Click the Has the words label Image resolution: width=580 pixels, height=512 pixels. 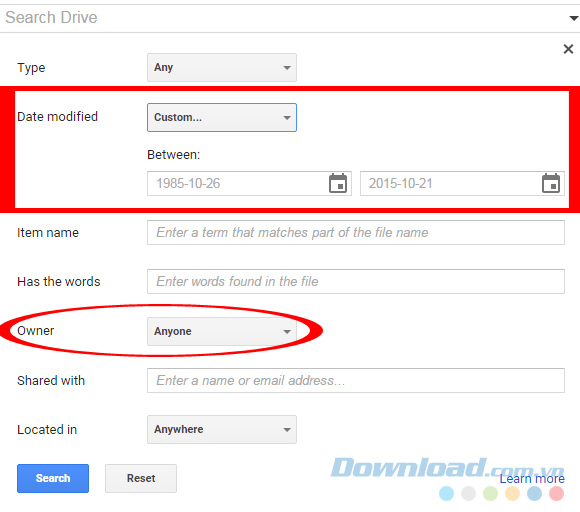pyautogui.click(x=59, y=282)
